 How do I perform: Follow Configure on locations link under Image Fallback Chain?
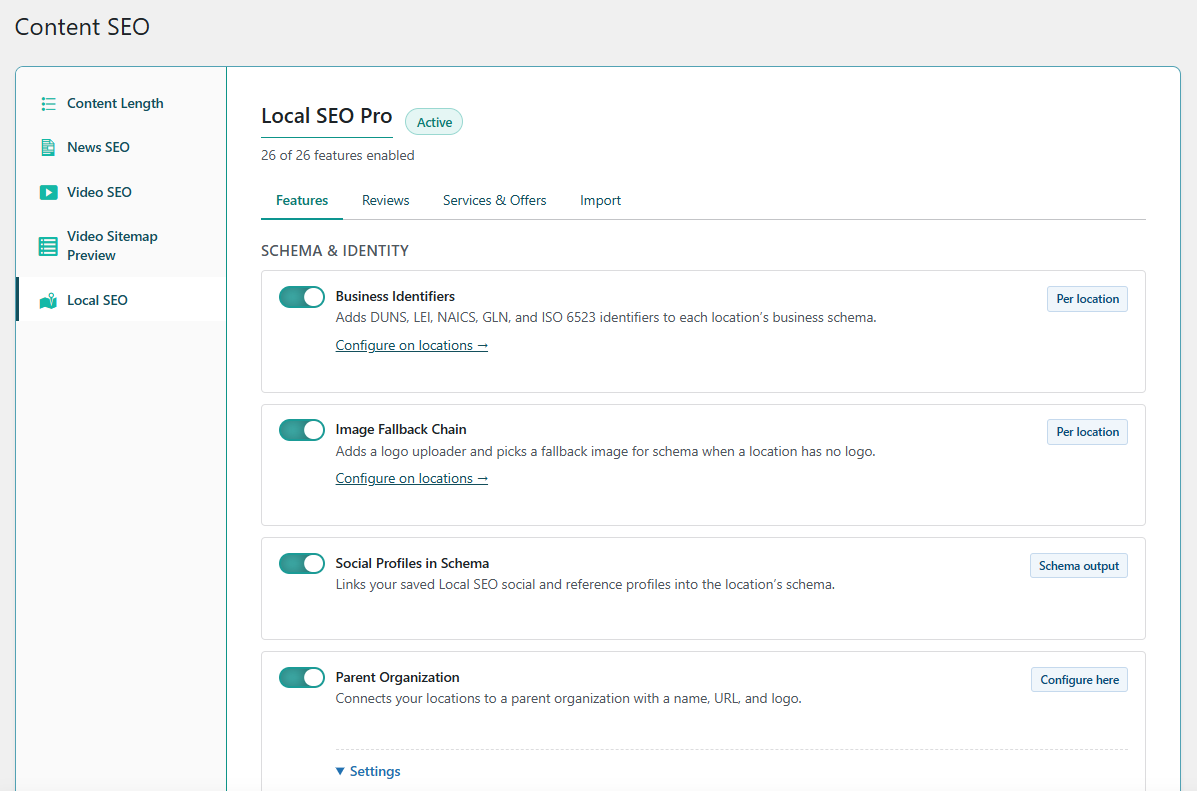(x=411, y=478)
